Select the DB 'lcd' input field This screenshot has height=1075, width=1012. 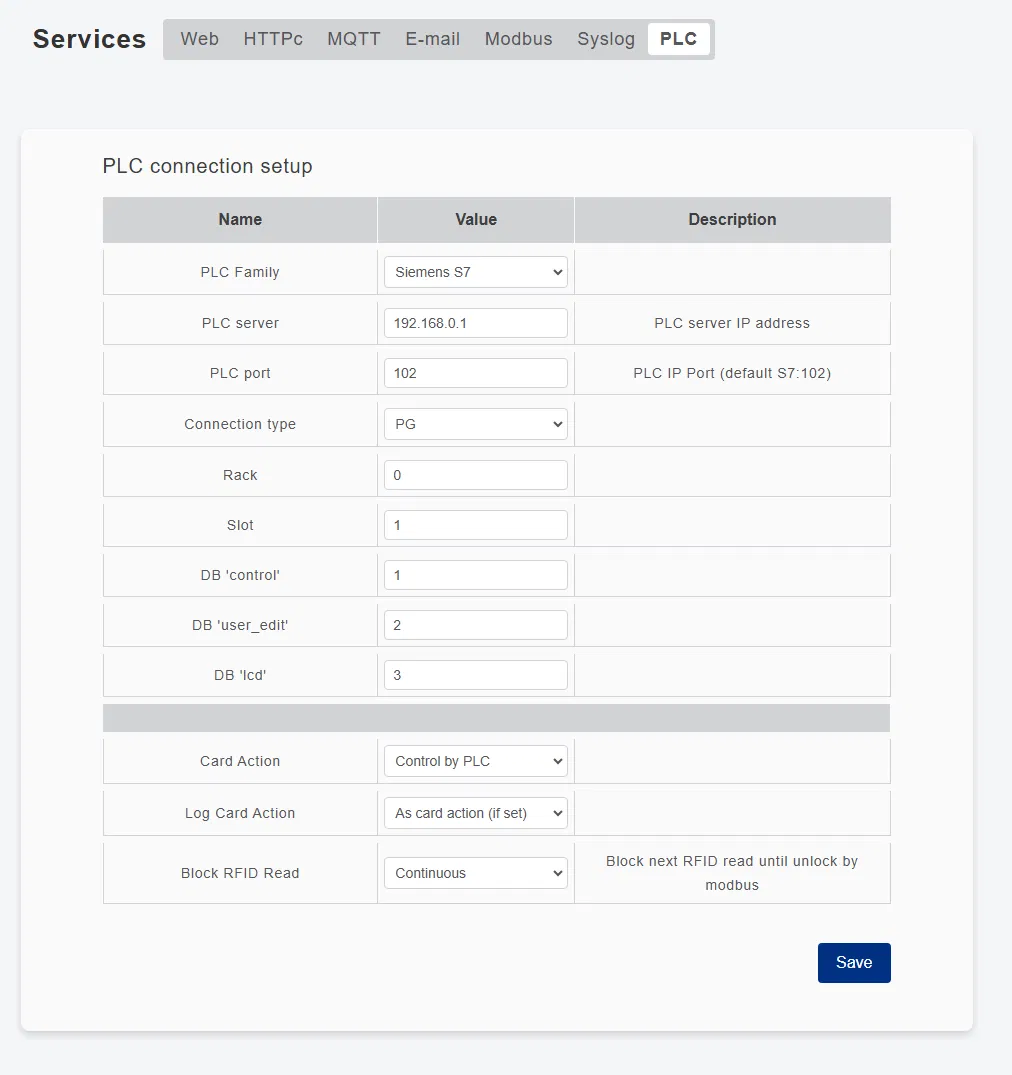[476, 675]
